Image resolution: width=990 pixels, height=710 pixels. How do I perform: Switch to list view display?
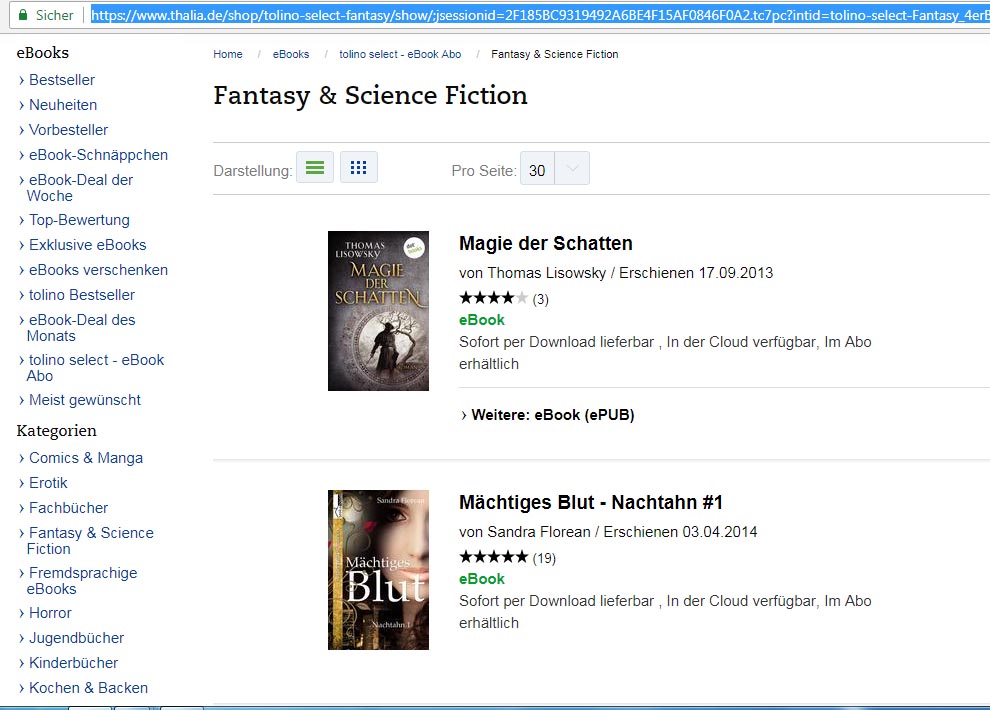click(x=314, y=167)
